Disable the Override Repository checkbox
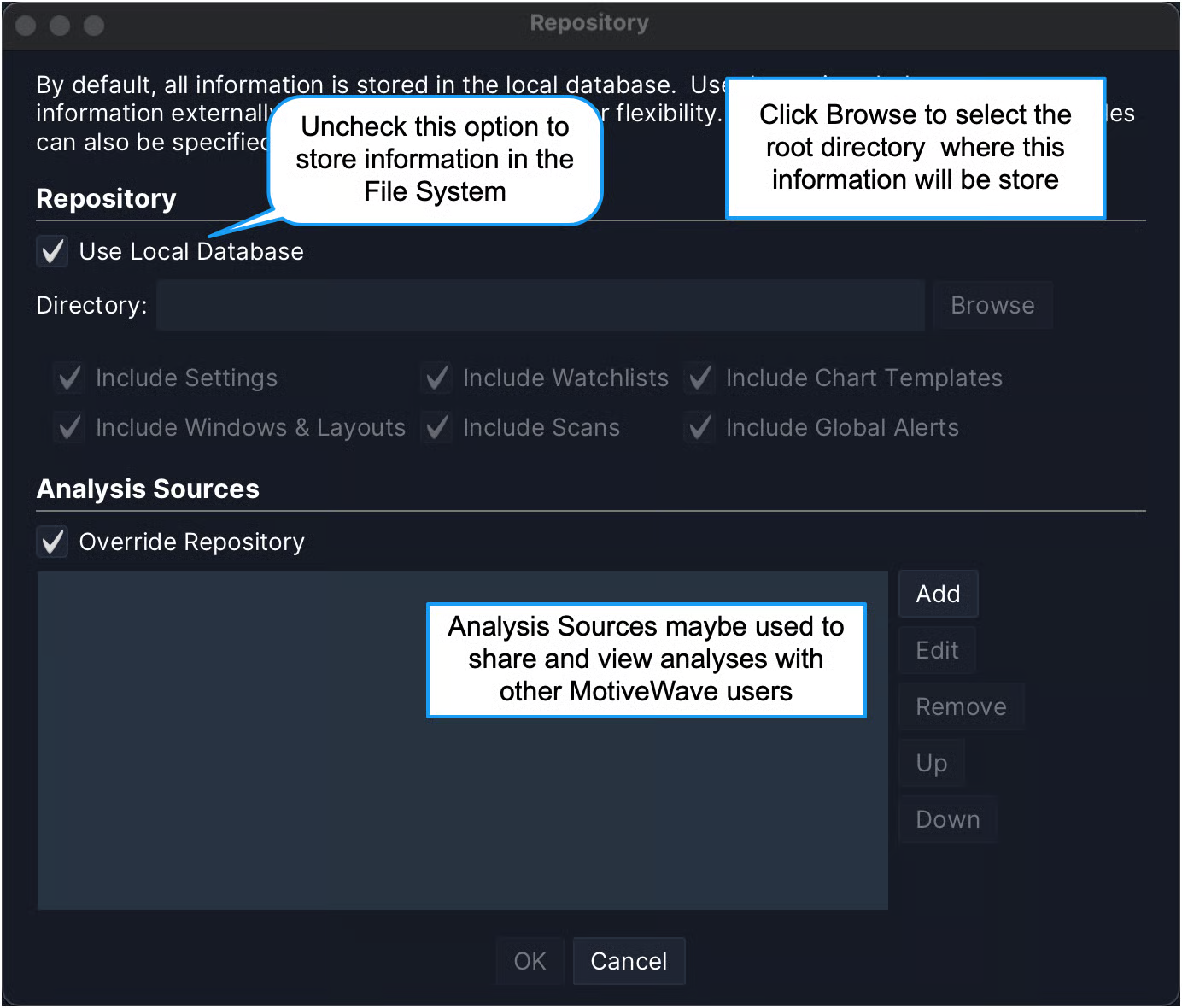Viewport: 1182px width, 1008px height. pos(53,542)
